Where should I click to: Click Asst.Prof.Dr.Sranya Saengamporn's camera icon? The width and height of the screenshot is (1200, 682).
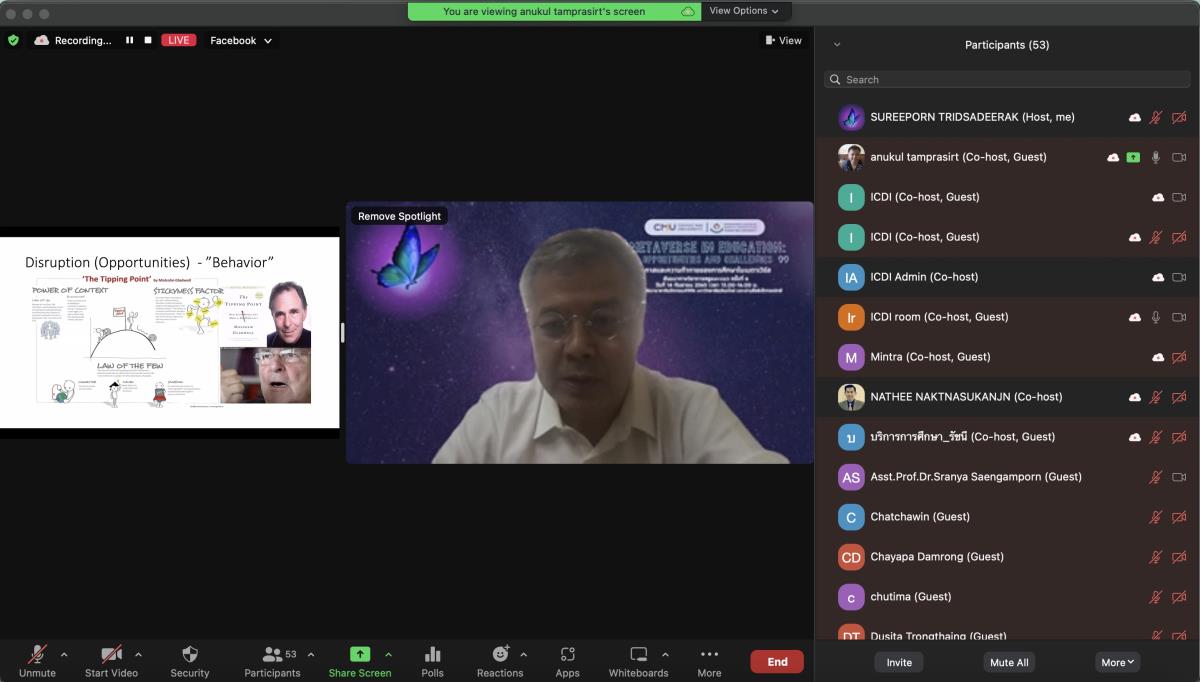pos(1179,477)
